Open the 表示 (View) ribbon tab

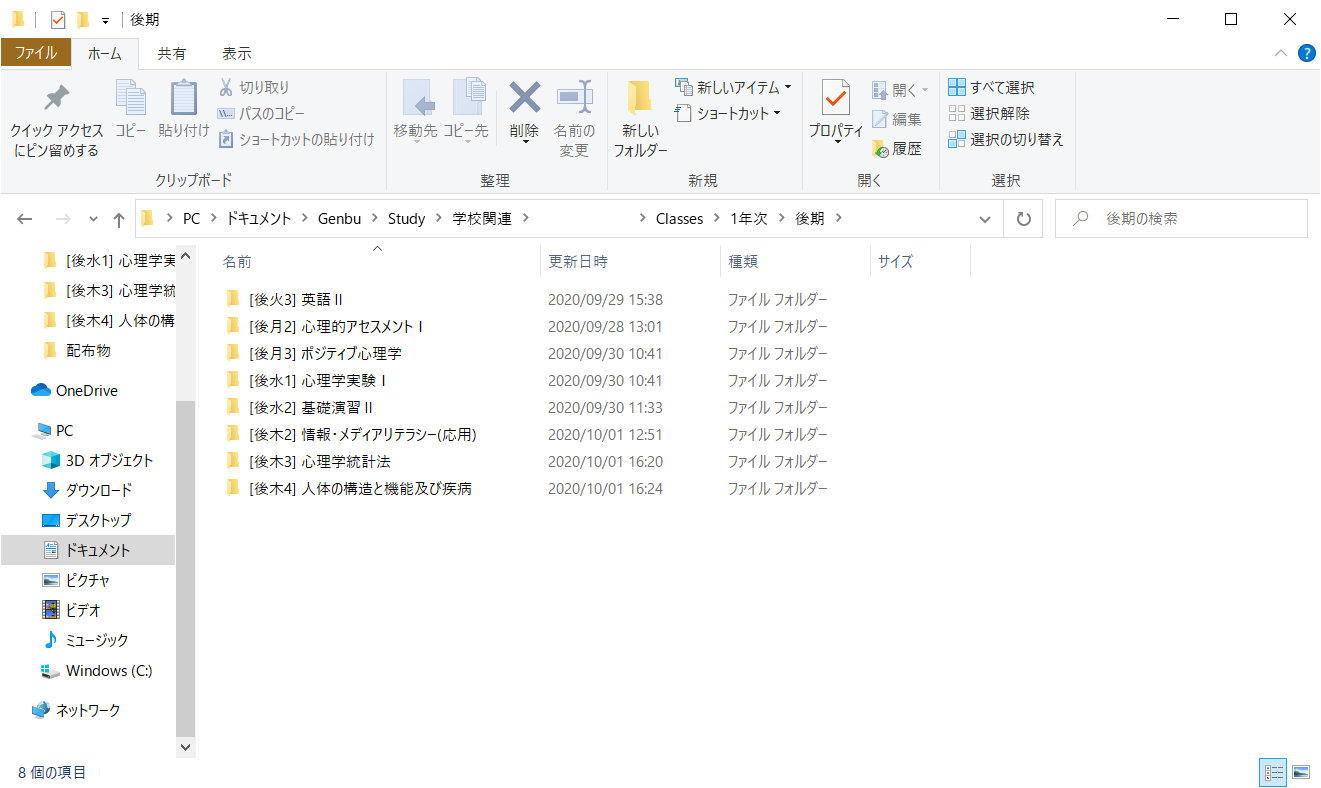pos(236,53)
